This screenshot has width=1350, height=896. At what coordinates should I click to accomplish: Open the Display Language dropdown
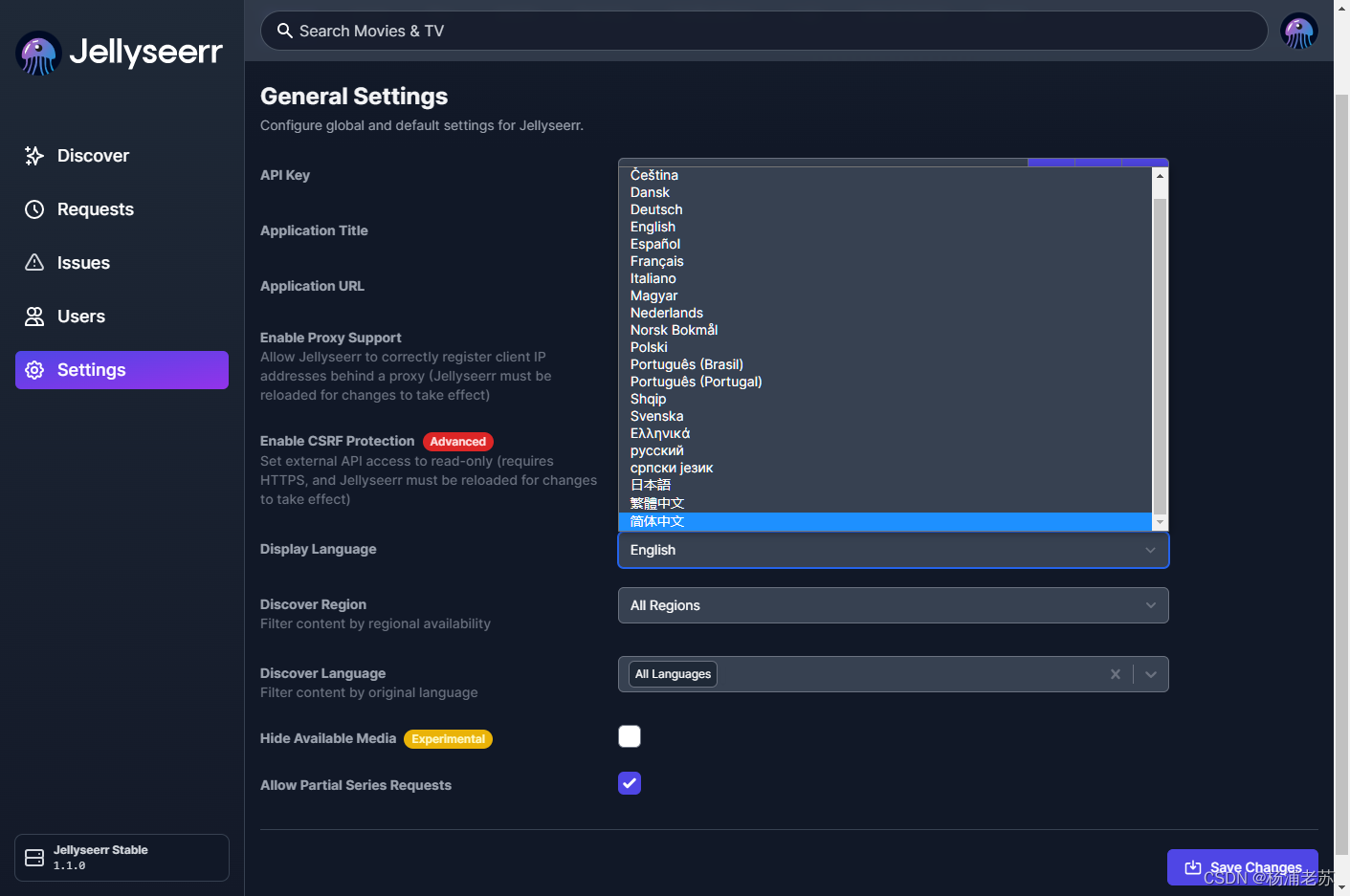coord(894,550)
